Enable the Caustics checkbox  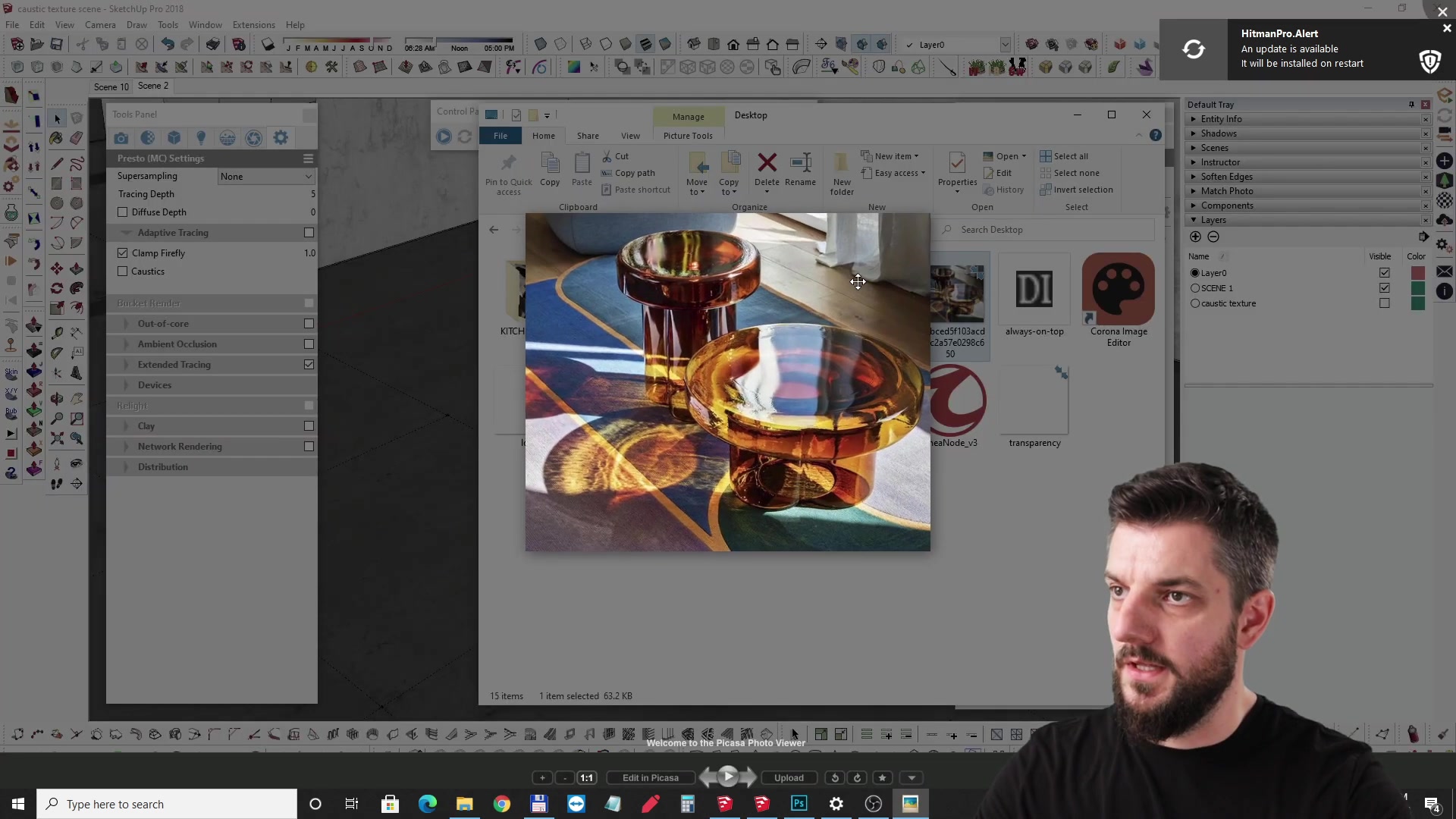(x=123, y=271)
